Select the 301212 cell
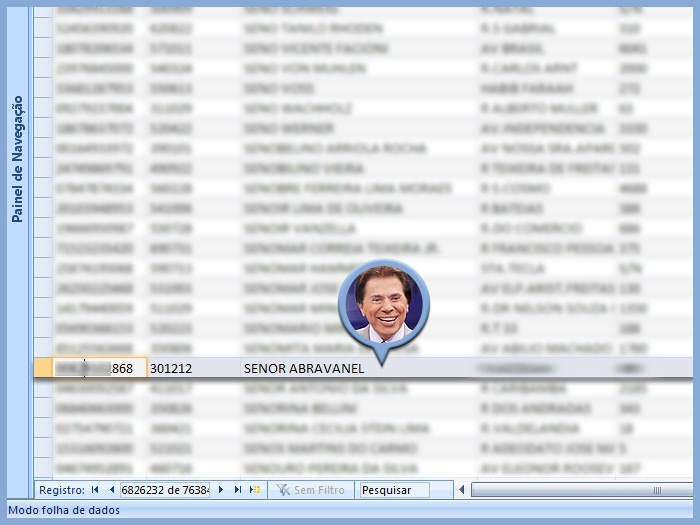The image size is (700, 525). 193,368
